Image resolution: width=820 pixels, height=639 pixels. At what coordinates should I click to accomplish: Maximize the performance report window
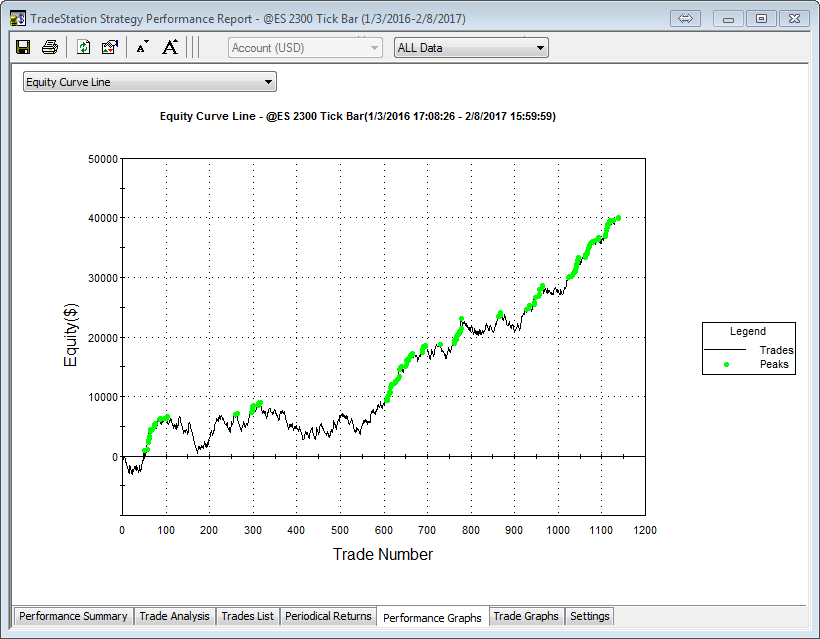pos(762,18)
